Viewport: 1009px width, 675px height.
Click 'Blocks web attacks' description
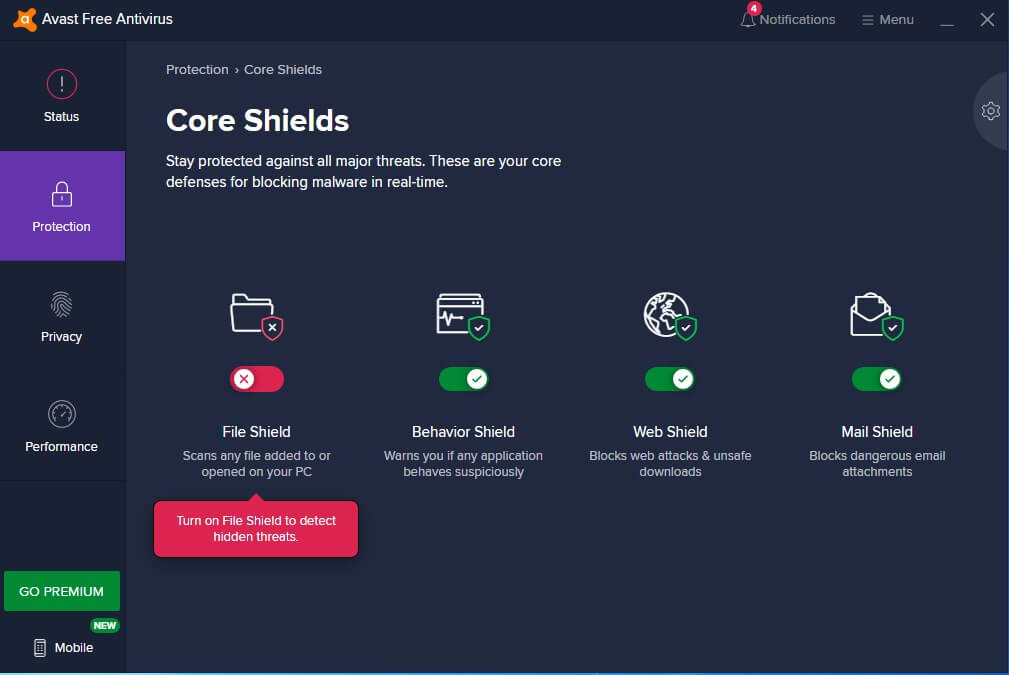(x=670, y=463)
